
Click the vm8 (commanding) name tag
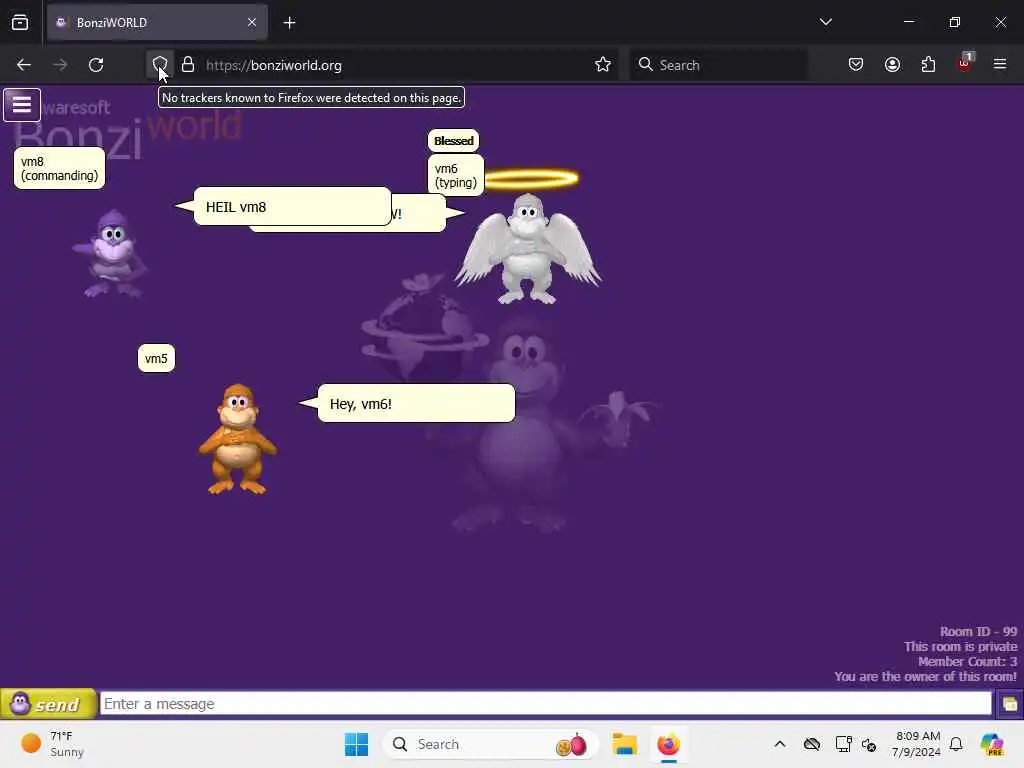[x=59, y=168]
